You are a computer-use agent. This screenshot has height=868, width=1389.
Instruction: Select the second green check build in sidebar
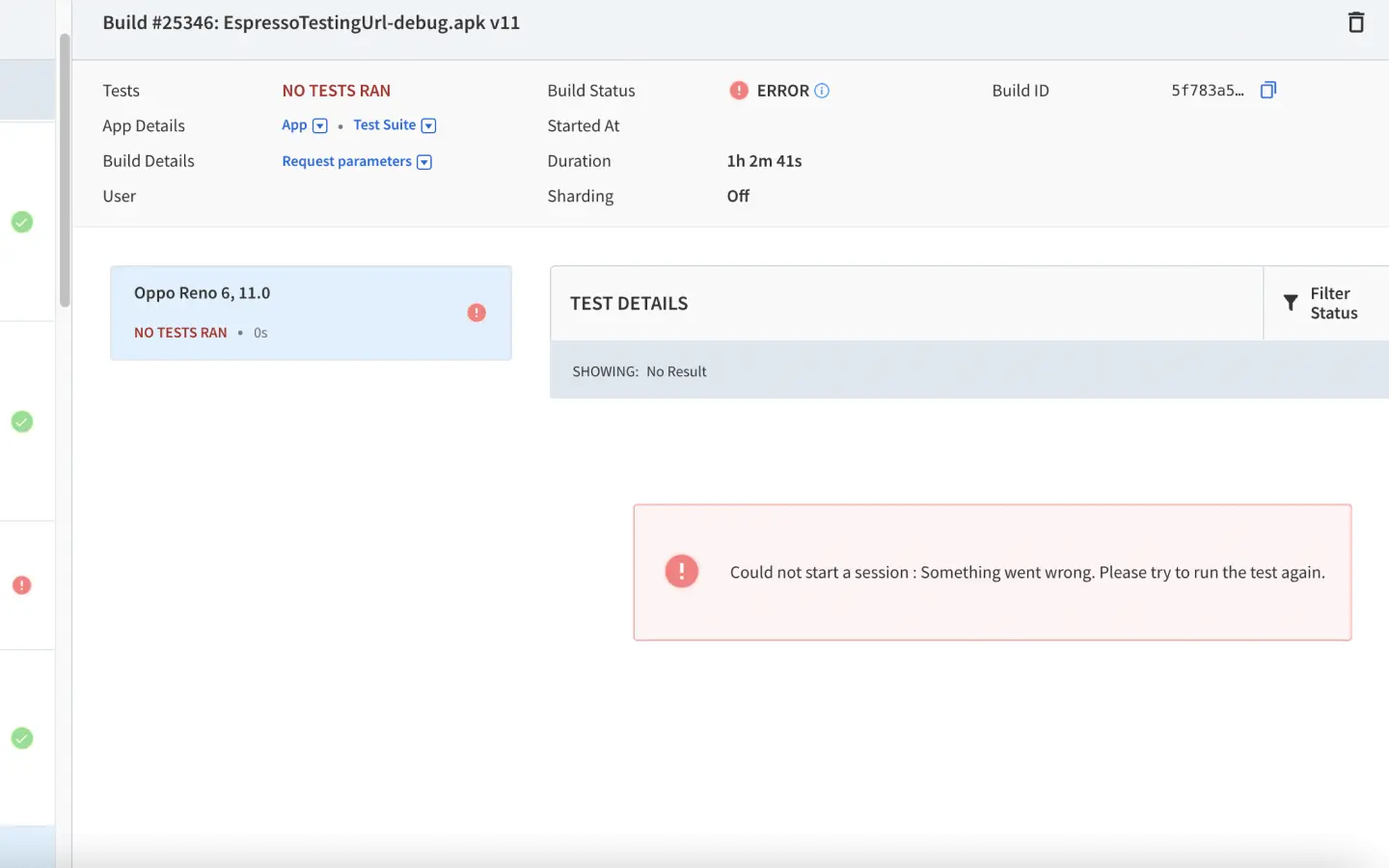point(21,421)
